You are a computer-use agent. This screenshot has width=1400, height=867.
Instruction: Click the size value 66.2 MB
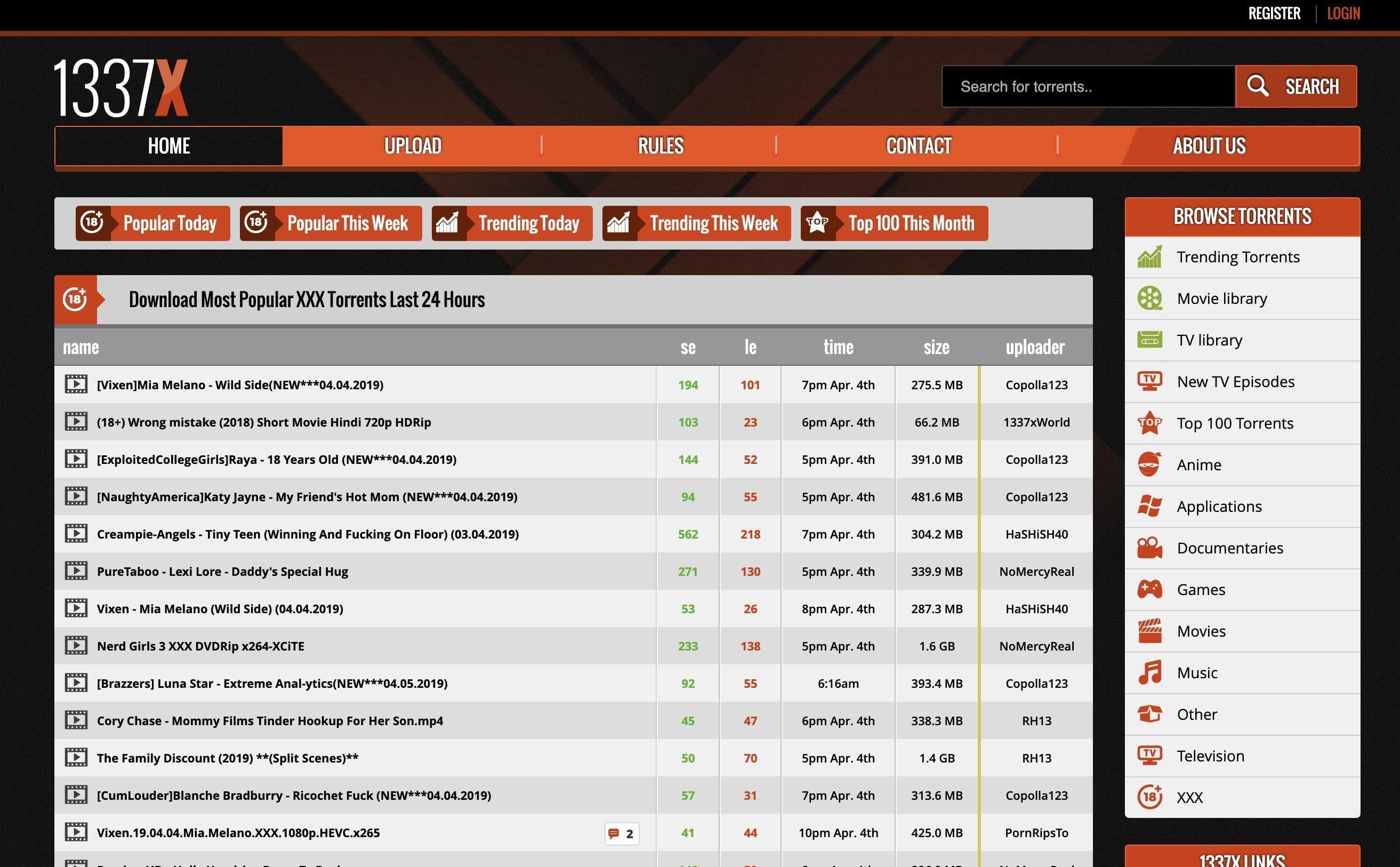(937, 422)
